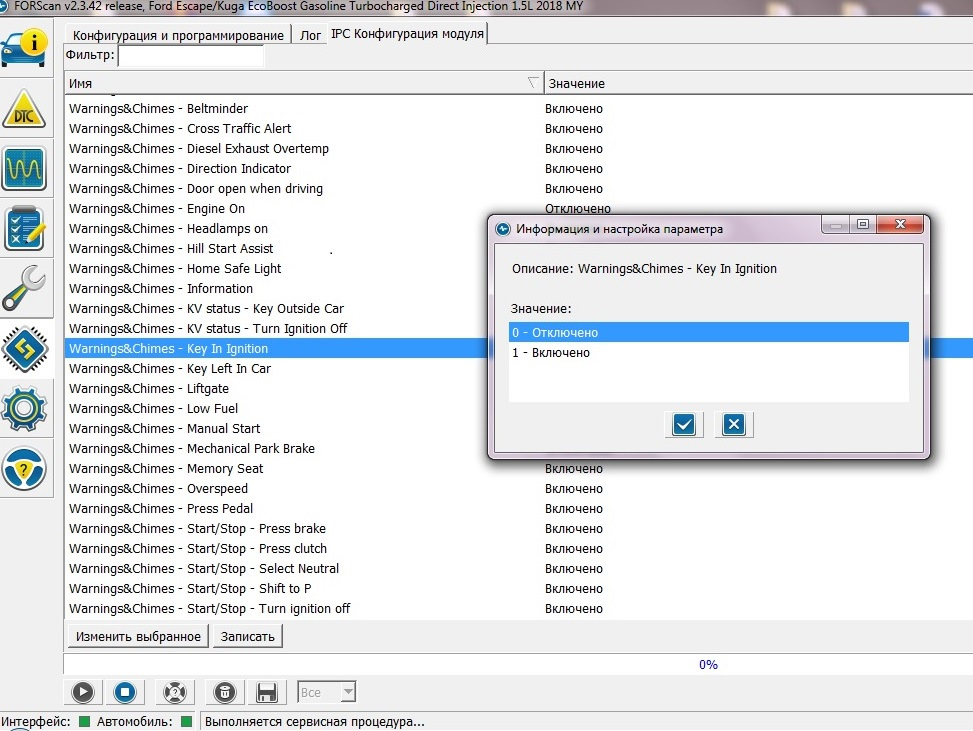Cancel the parameter dialog with X button
Viewport: 973px width, 731px height.
pos(734,424)
